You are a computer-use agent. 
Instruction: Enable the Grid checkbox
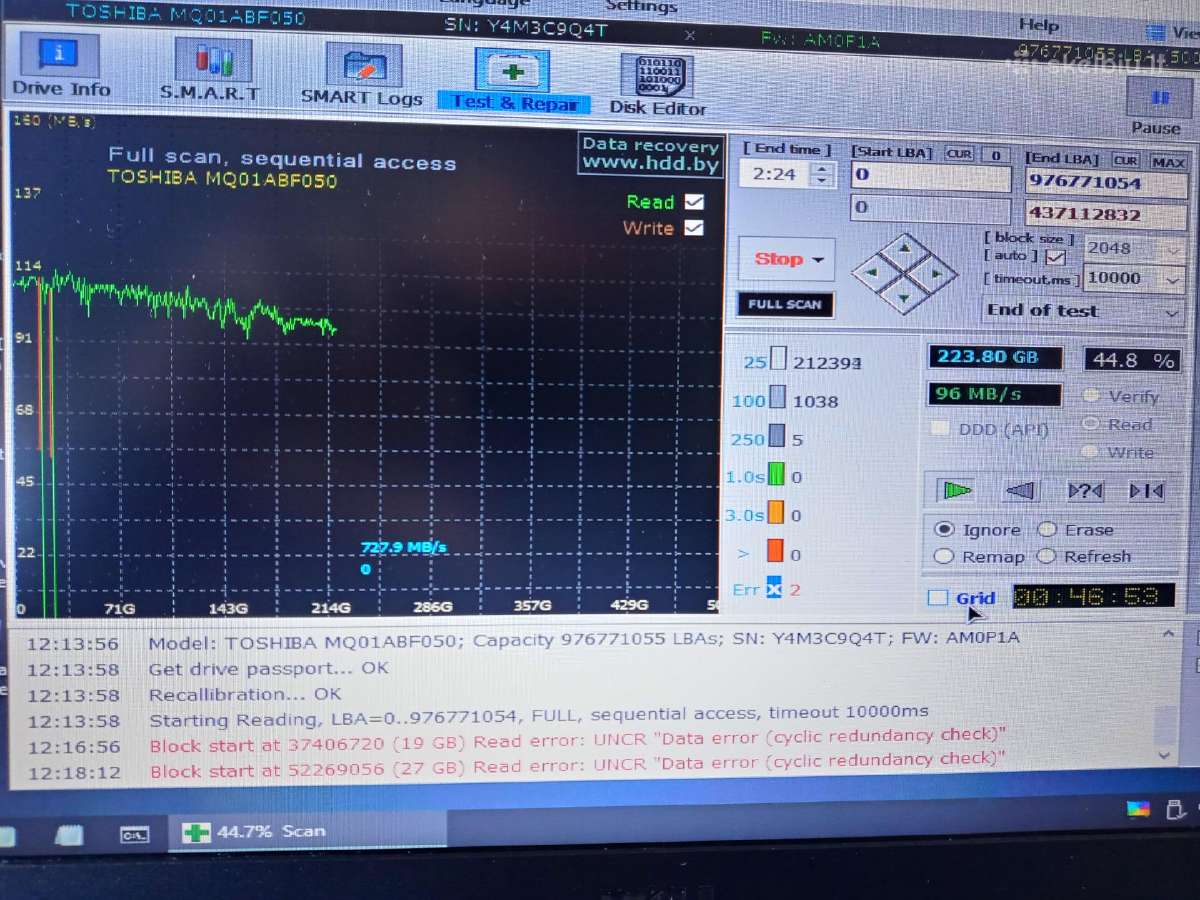tap(937, 598)
